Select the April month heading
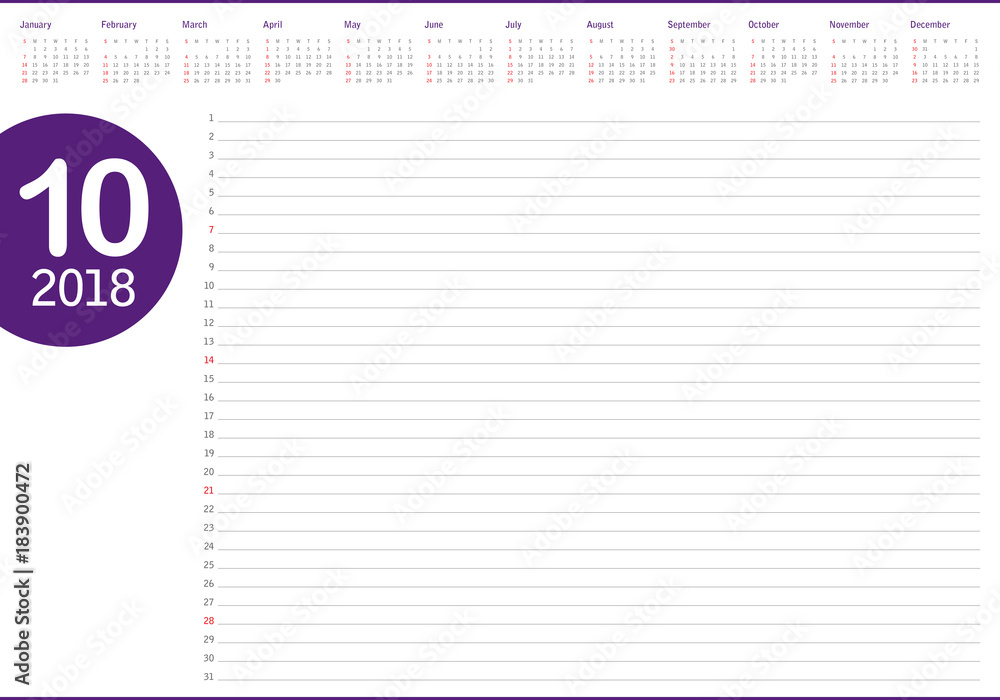This screenshot has height=700, width=1000. pos(272,25)
